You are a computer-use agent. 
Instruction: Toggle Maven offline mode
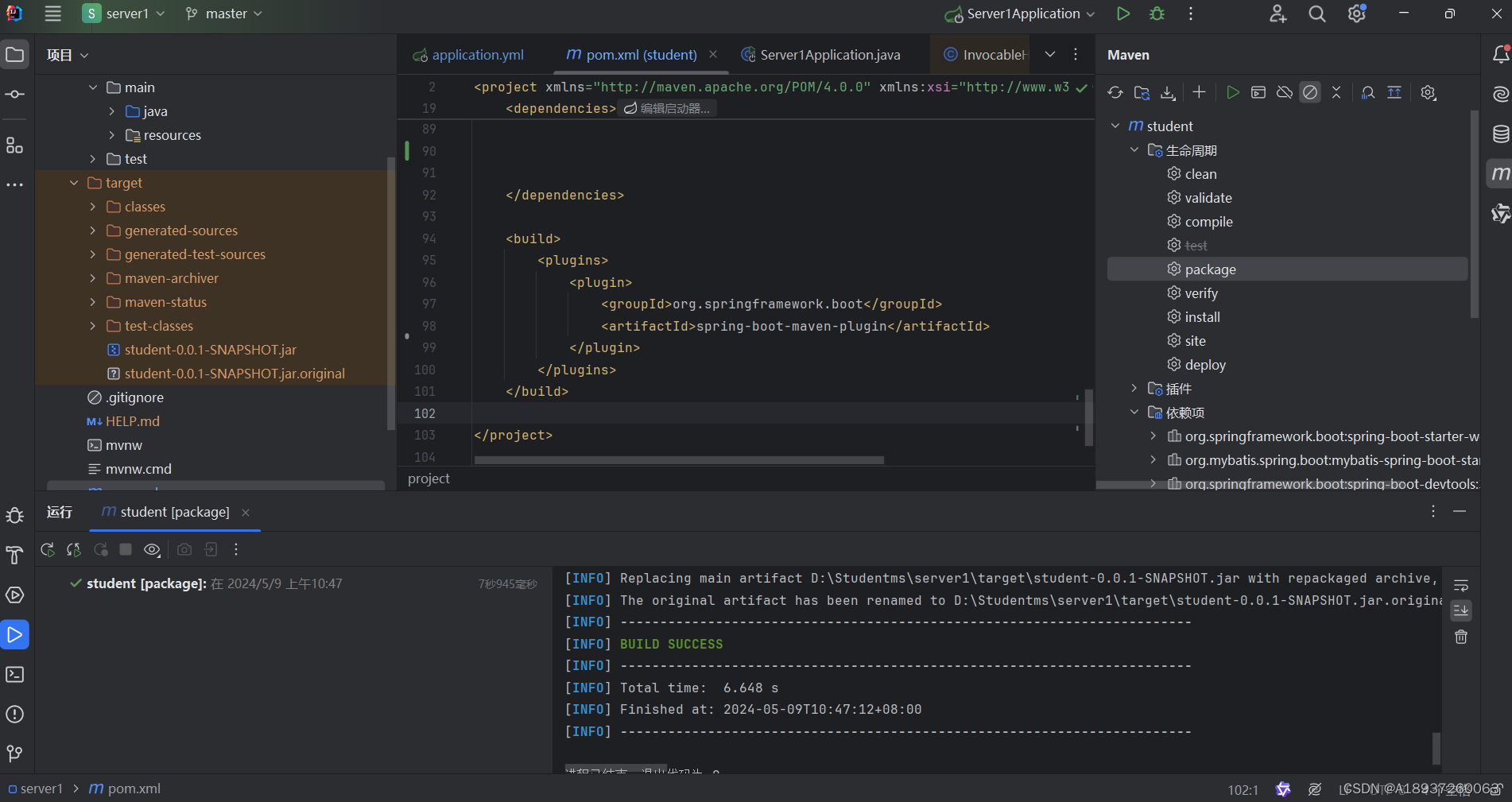1284,92
